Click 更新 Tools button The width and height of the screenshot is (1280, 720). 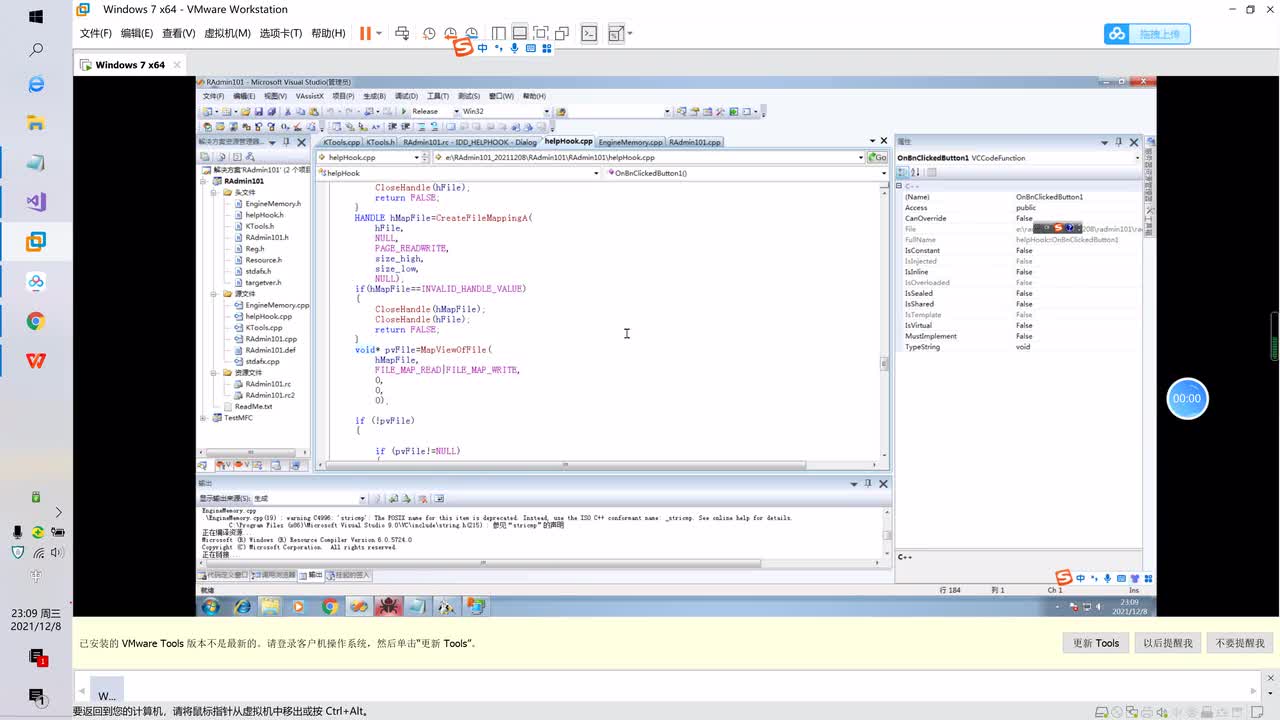coord(1096,643)
